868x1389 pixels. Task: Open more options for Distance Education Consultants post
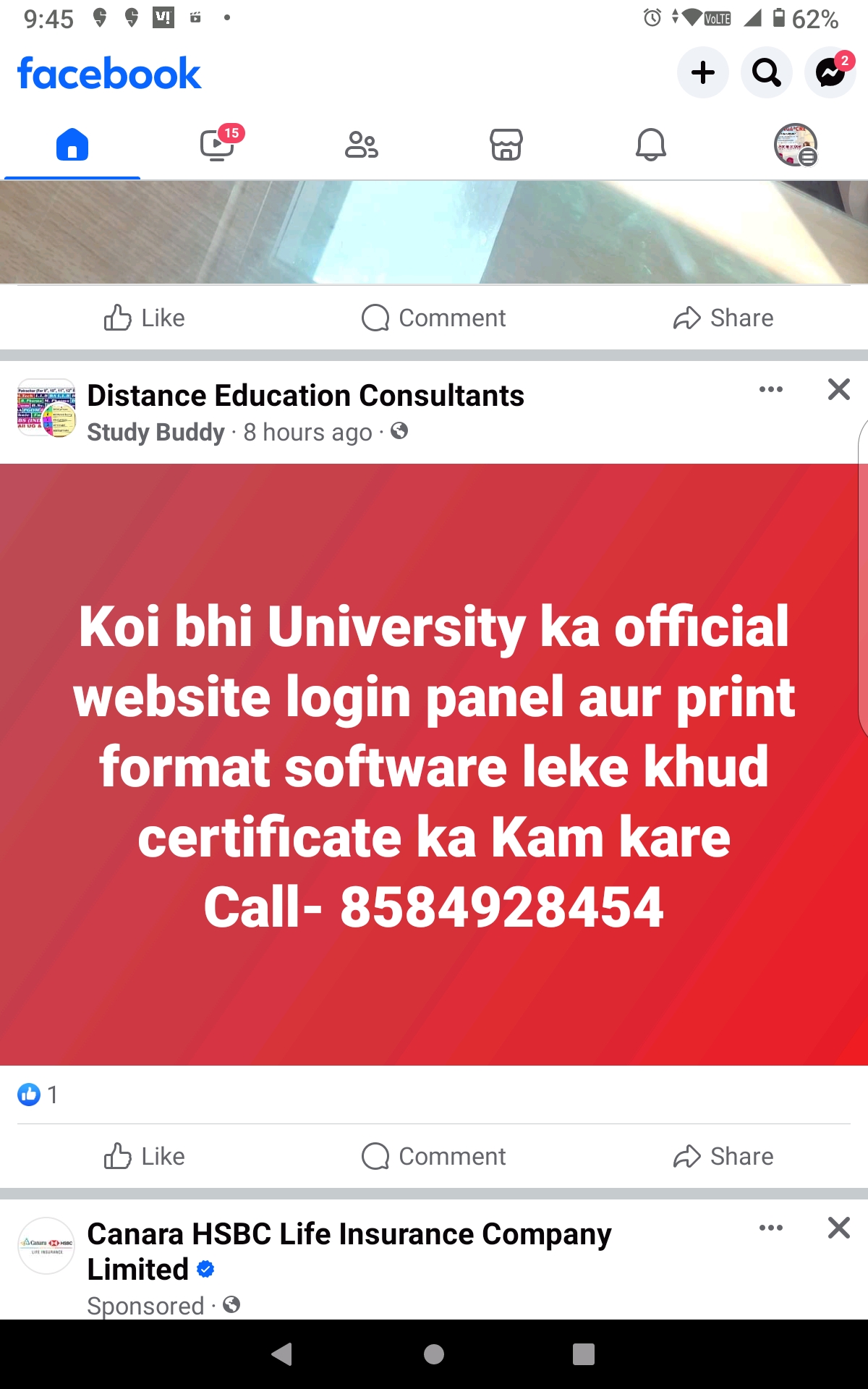click(x=771, y=389)
